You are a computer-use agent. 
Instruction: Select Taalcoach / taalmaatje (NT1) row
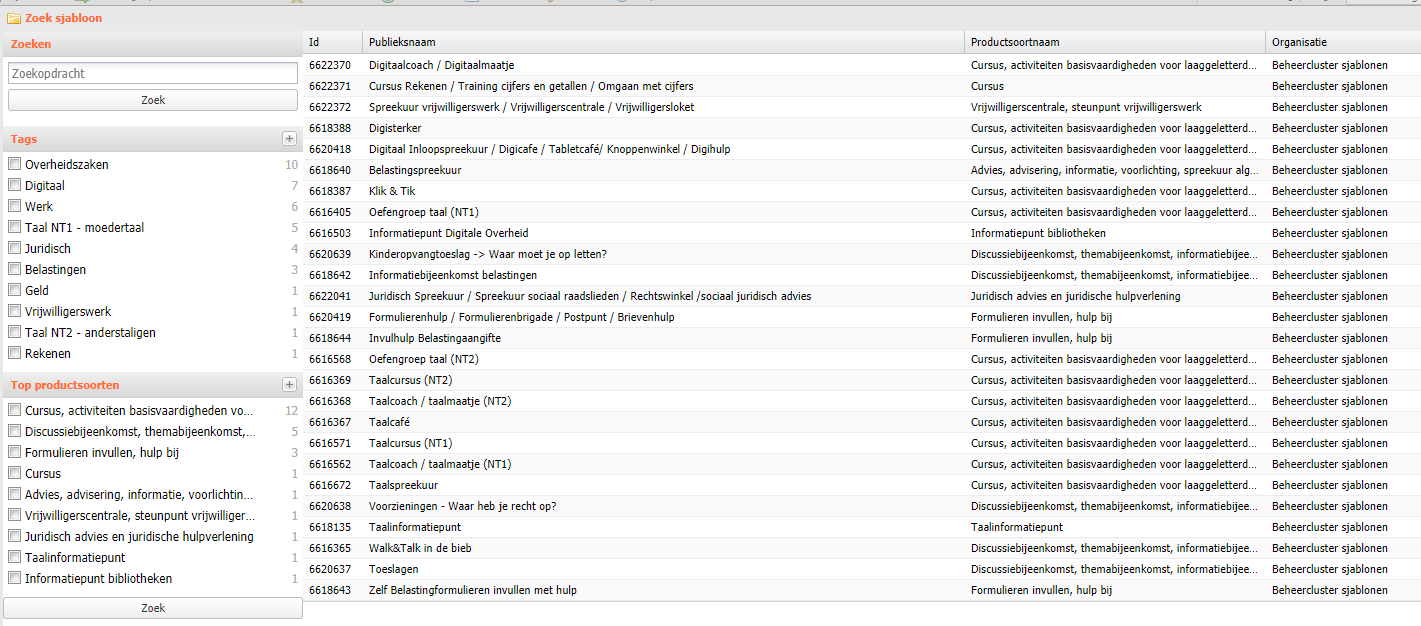point(862,464)
